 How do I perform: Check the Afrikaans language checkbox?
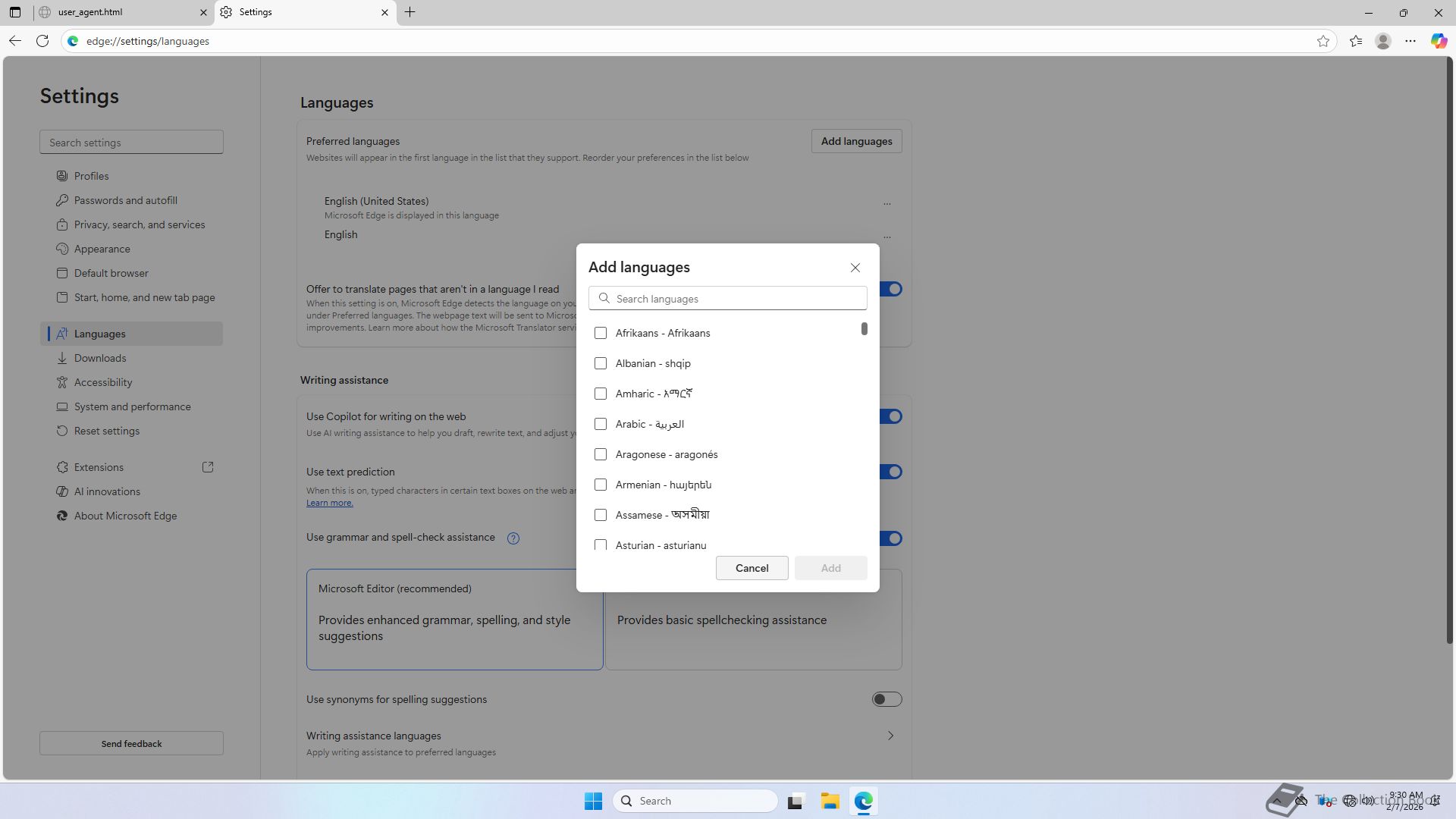tap(601, 333)
